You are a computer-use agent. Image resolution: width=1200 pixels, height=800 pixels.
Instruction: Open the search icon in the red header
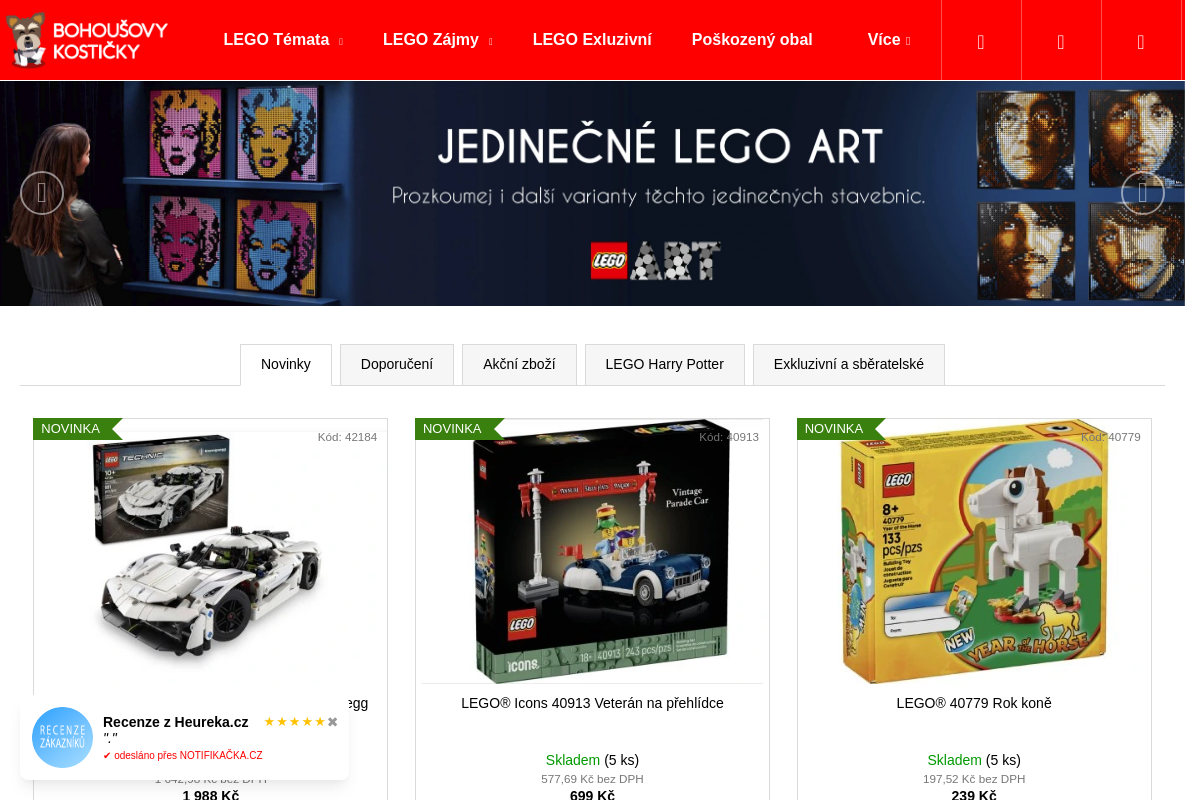click(981, 41)
